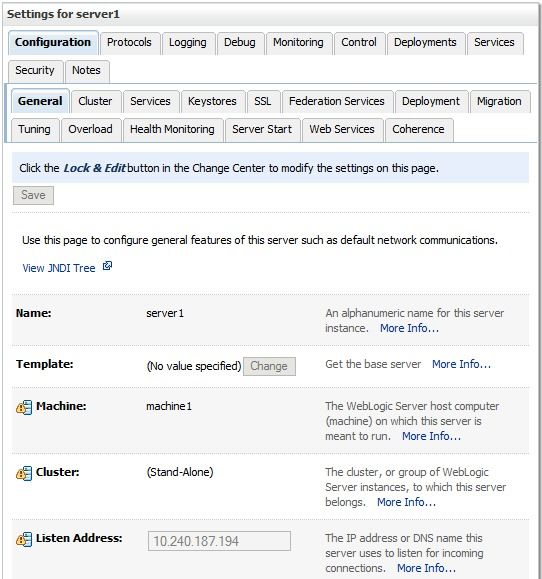Click the restart-required icon beside Listen Address
This screenshot has width=542, height=579.
click(24, 539)
